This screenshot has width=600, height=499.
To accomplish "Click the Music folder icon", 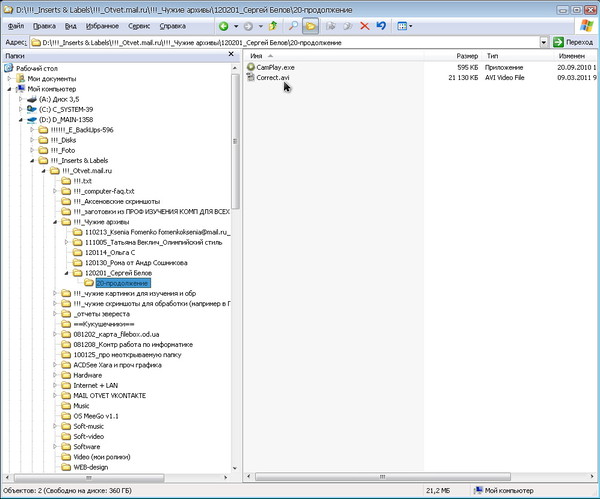I will pos(66,406).
